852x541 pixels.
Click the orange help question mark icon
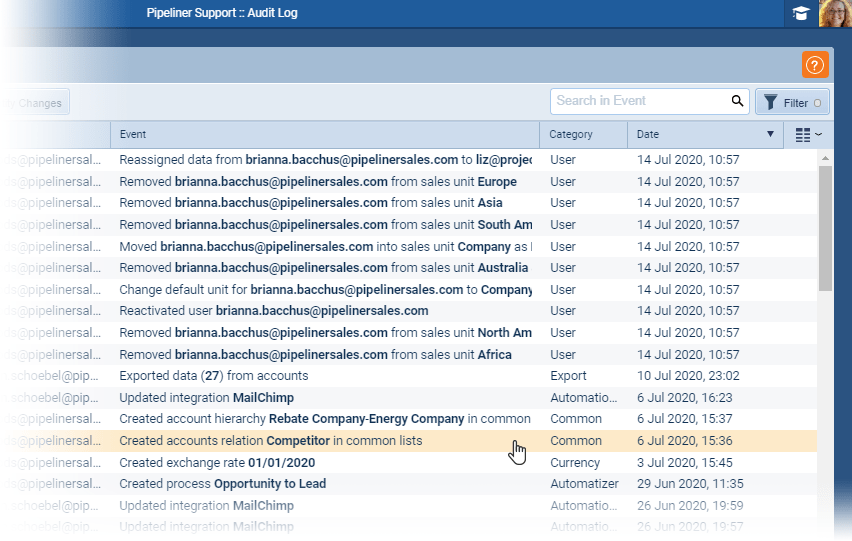(x=814, y=66)
